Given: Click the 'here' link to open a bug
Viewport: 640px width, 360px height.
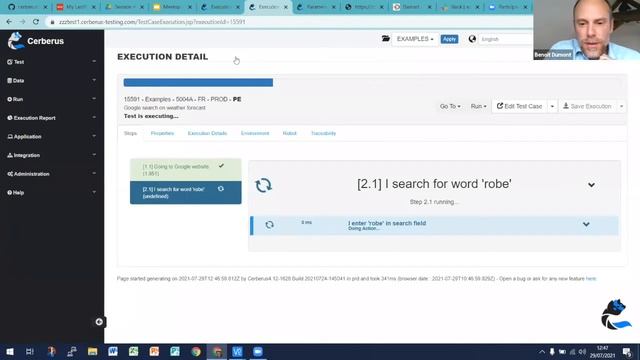Looking at the screenshot, I should (591, 279).
